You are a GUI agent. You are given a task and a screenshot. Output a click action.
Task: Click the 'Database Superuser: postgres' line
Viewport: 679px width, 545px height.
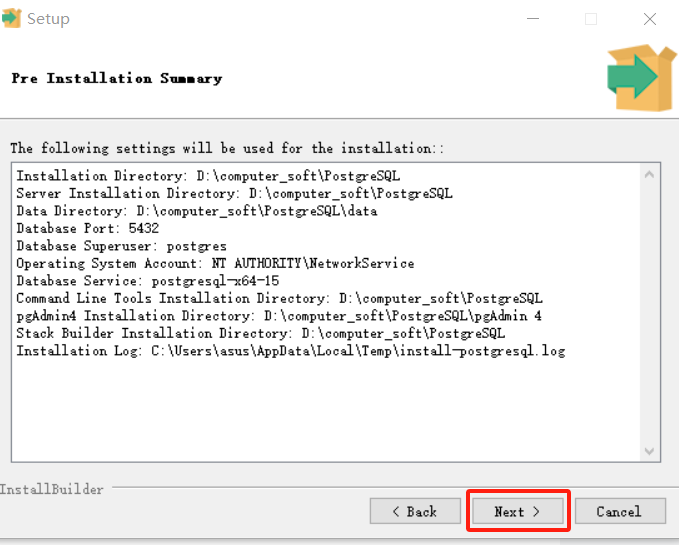point(121,246)
